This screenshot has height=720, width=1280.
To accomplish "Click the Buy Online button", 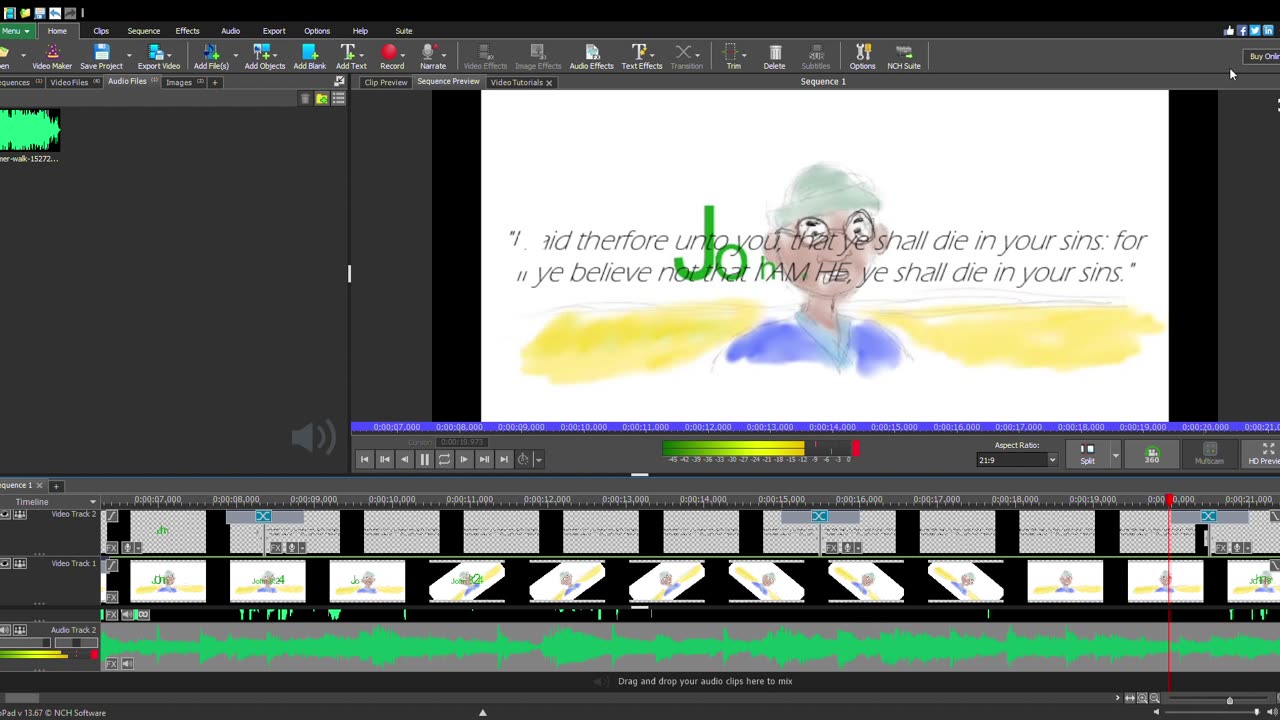I will point(1262,57).
